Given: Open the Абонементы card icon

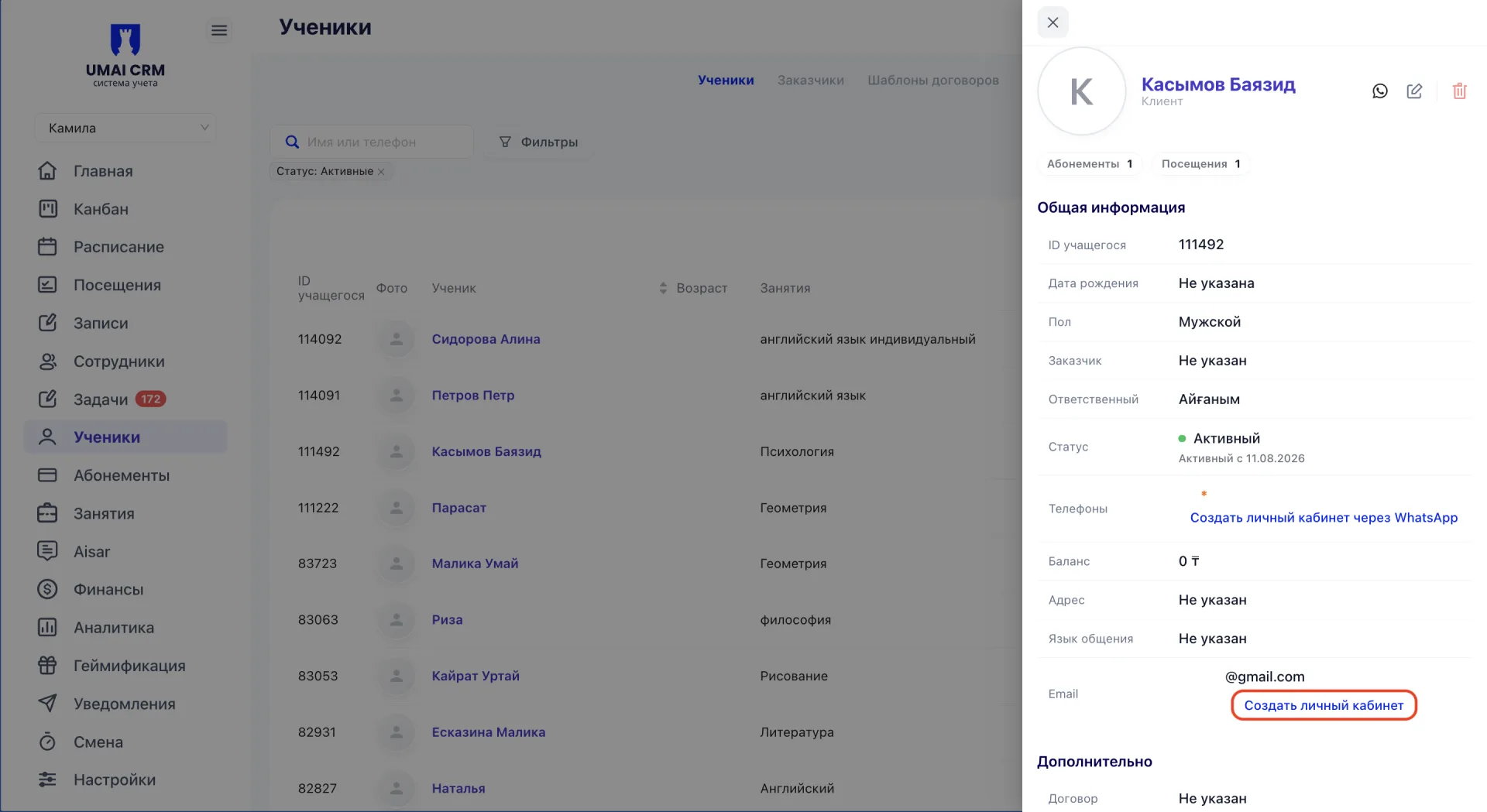Looking at the screenshot, I should coord(47,475).
